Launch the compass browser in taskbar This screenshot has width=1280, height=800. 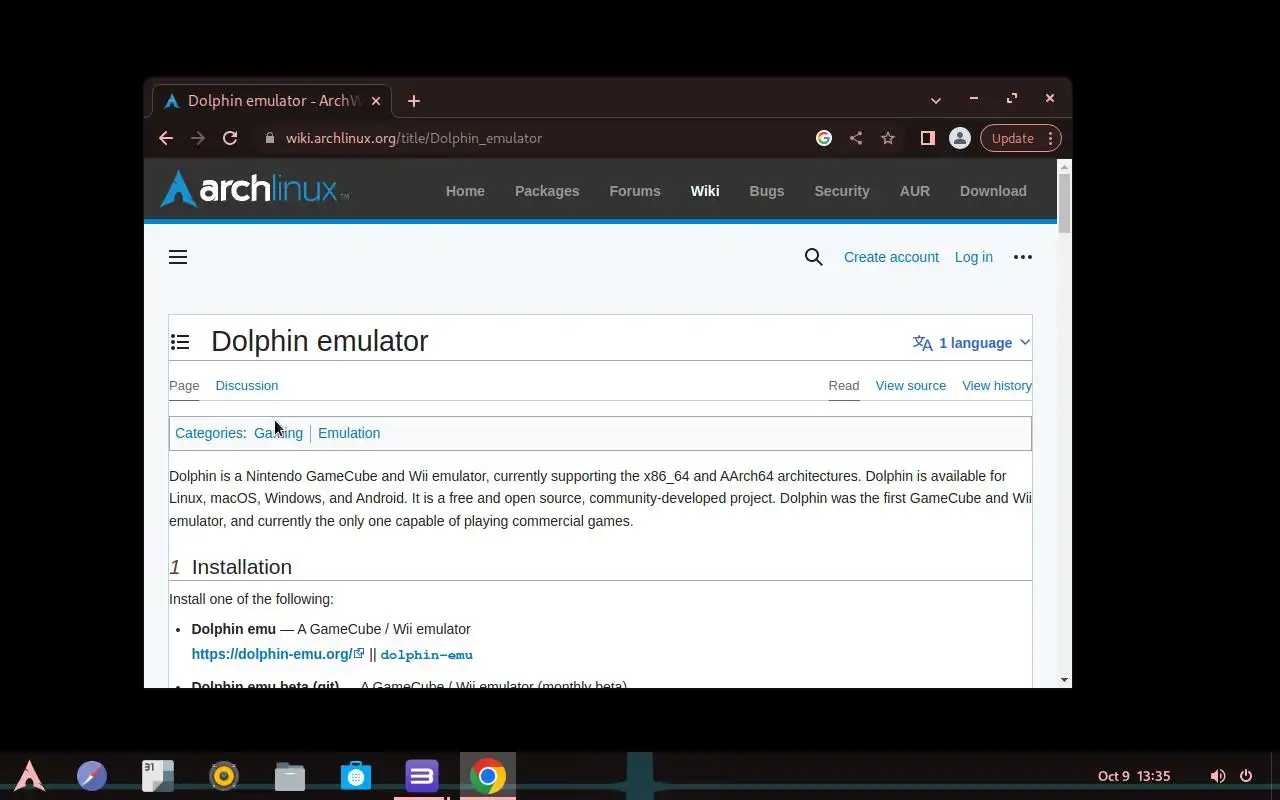click(x=92, y=776)
